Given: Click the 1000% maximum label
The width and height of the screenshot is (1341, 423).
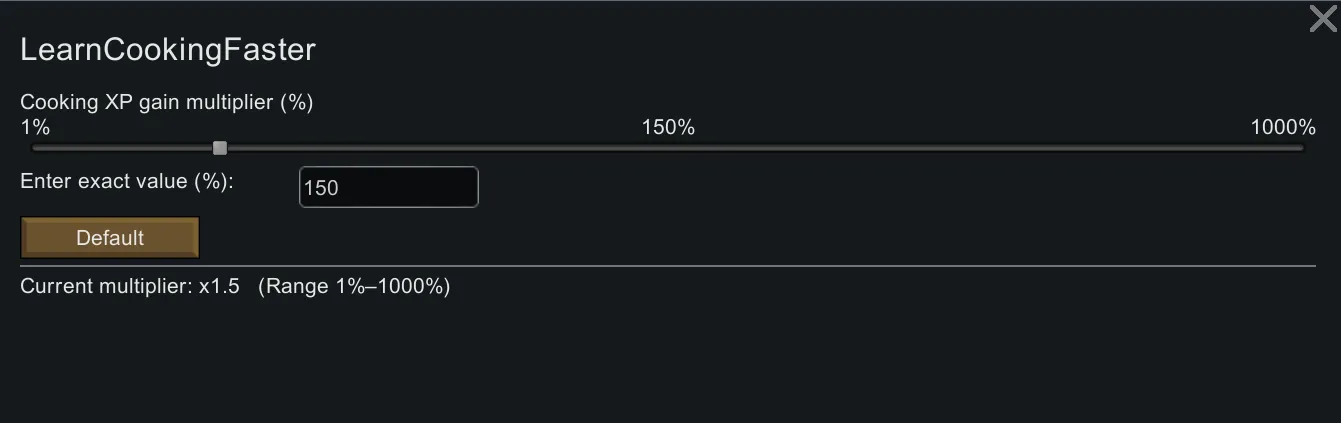Looking at the screenshot, I should click(1283, 127).
